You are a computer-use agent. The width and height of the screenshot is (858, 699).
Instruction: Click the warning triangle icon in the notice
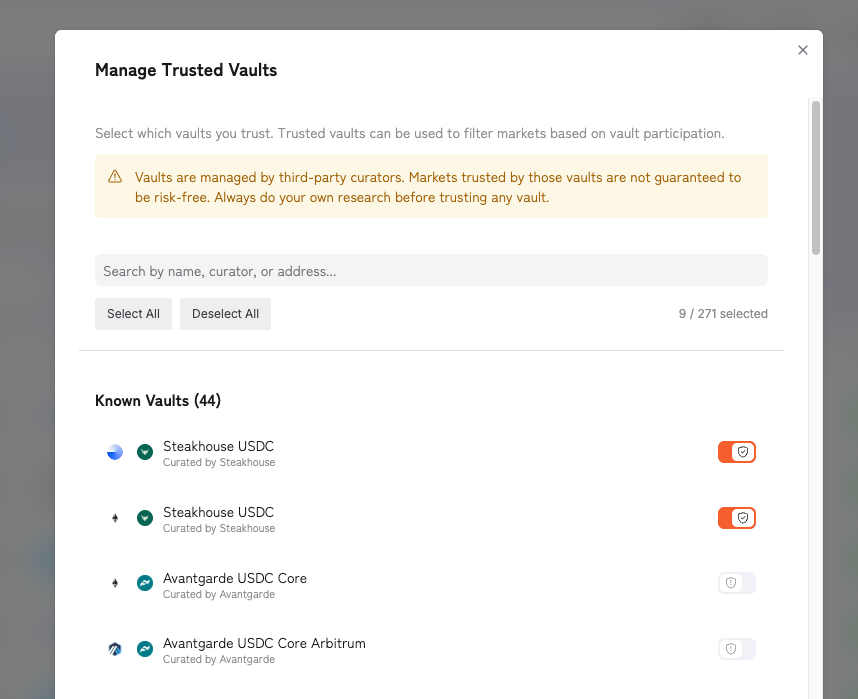[x=115, y=177]
